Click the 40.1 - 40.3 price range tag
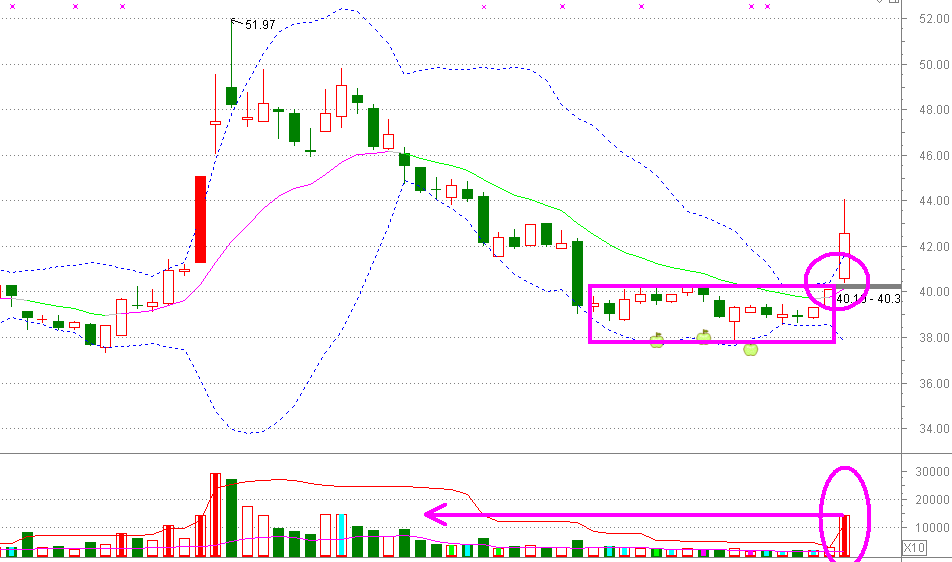 point(869,299)
